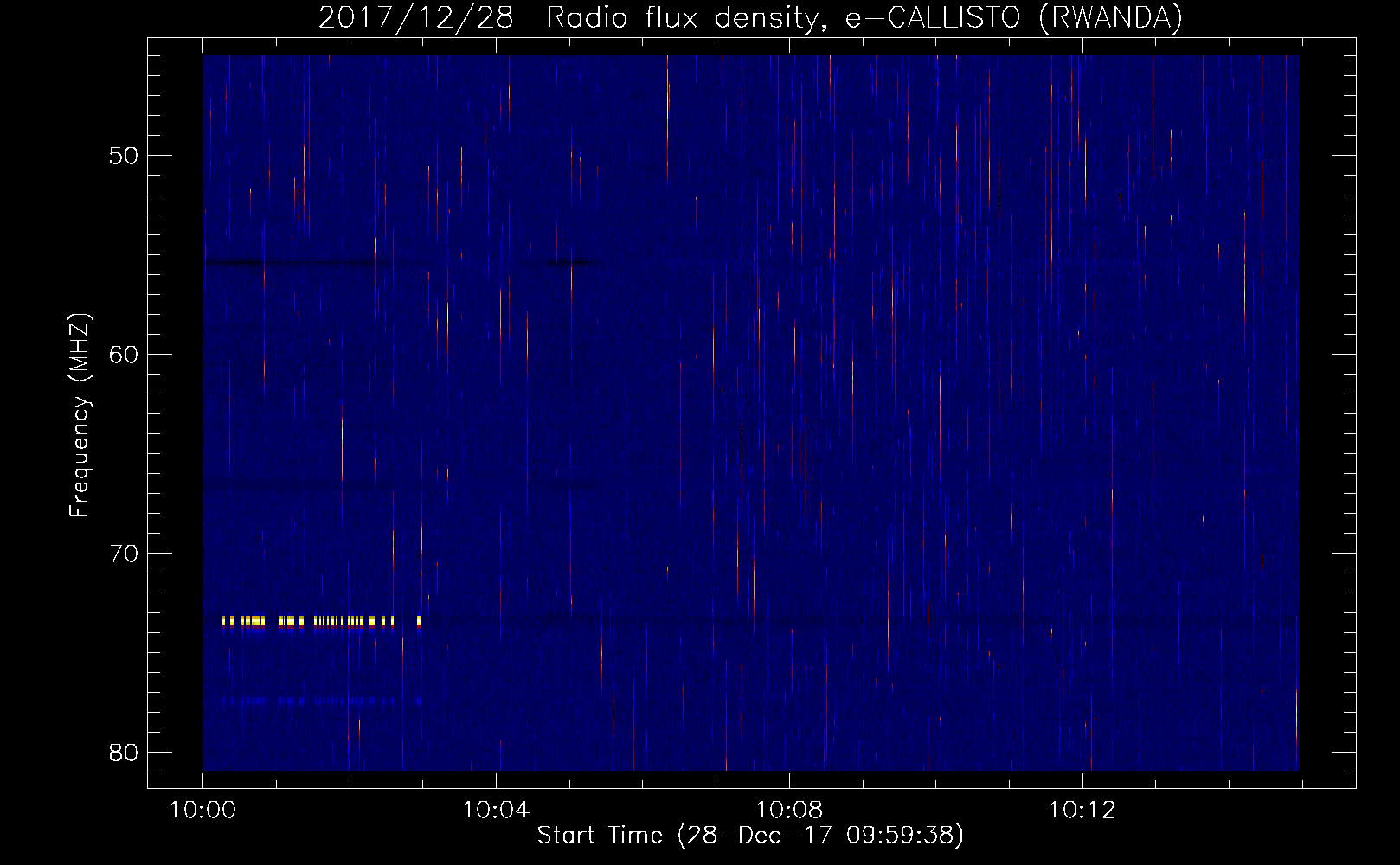Viewport: 1400px width, 865px height.
Task: Click the '10:12' time tick label
Action: pos(1082,811)
